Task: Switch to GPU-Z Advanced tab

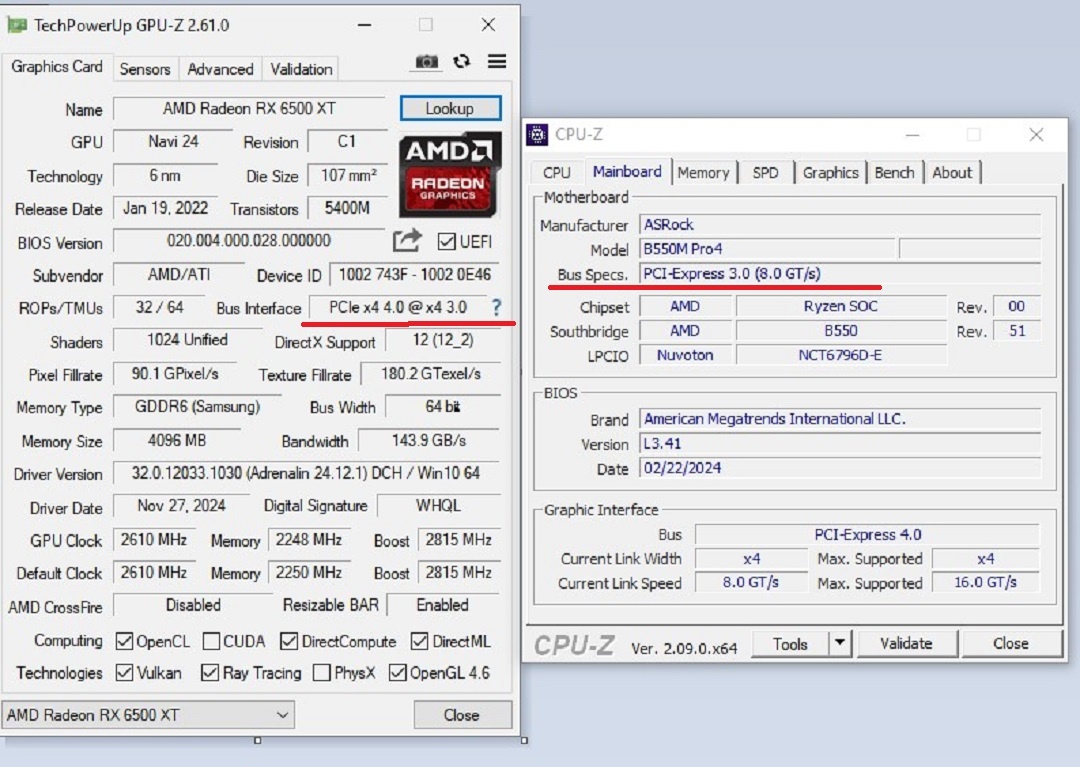Action: click(x=220, y=69)
